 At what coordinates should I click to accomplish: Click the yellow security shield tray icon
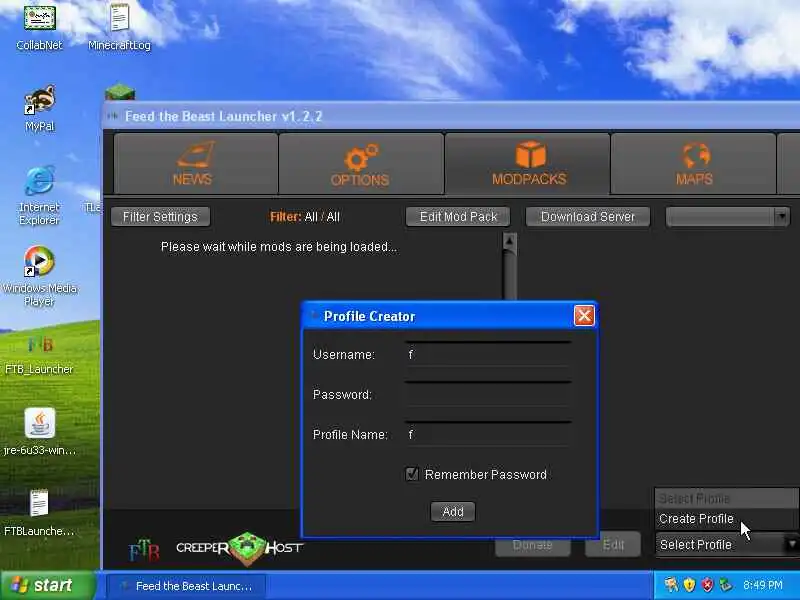pos(689,585)
